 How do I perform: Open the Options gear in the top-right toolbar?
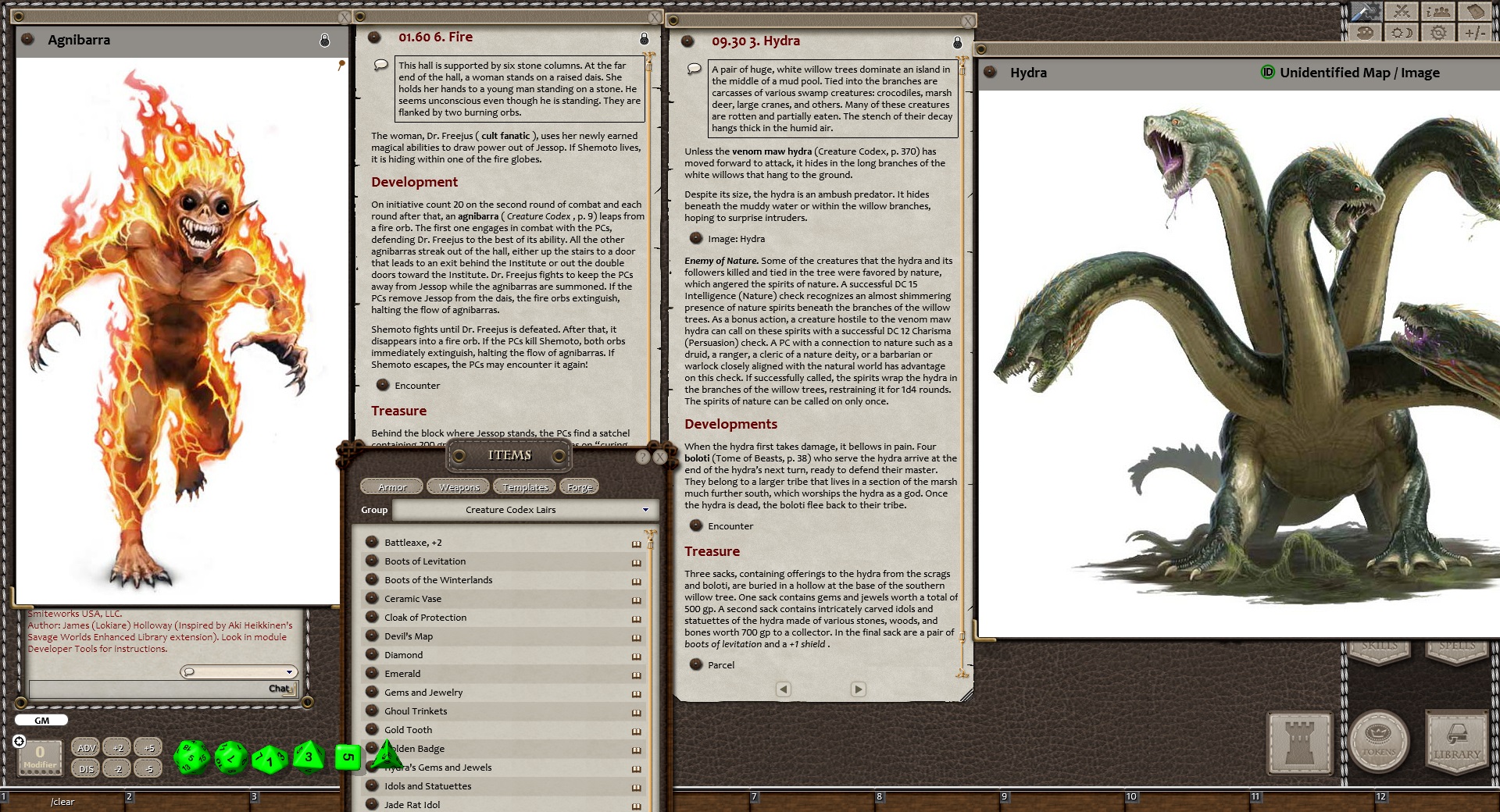[1440, 31]
